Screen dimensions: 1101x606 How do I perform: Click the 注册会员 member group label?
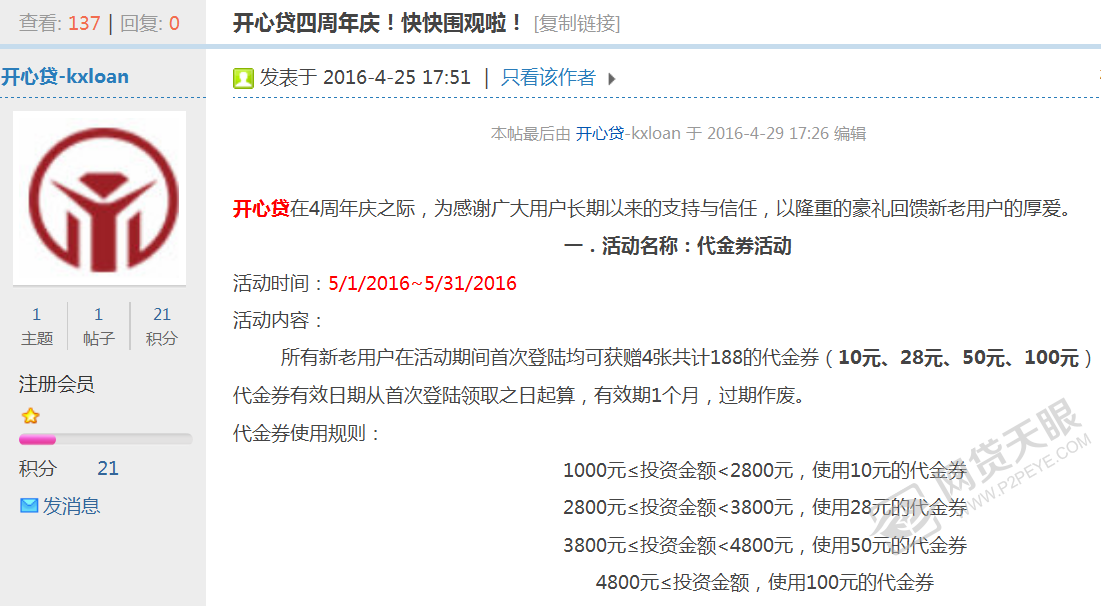[56, 384]
